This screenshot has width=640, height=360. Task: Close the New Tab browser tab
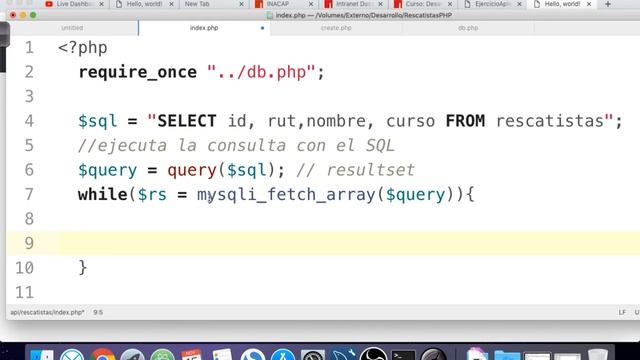click(241, 4)
